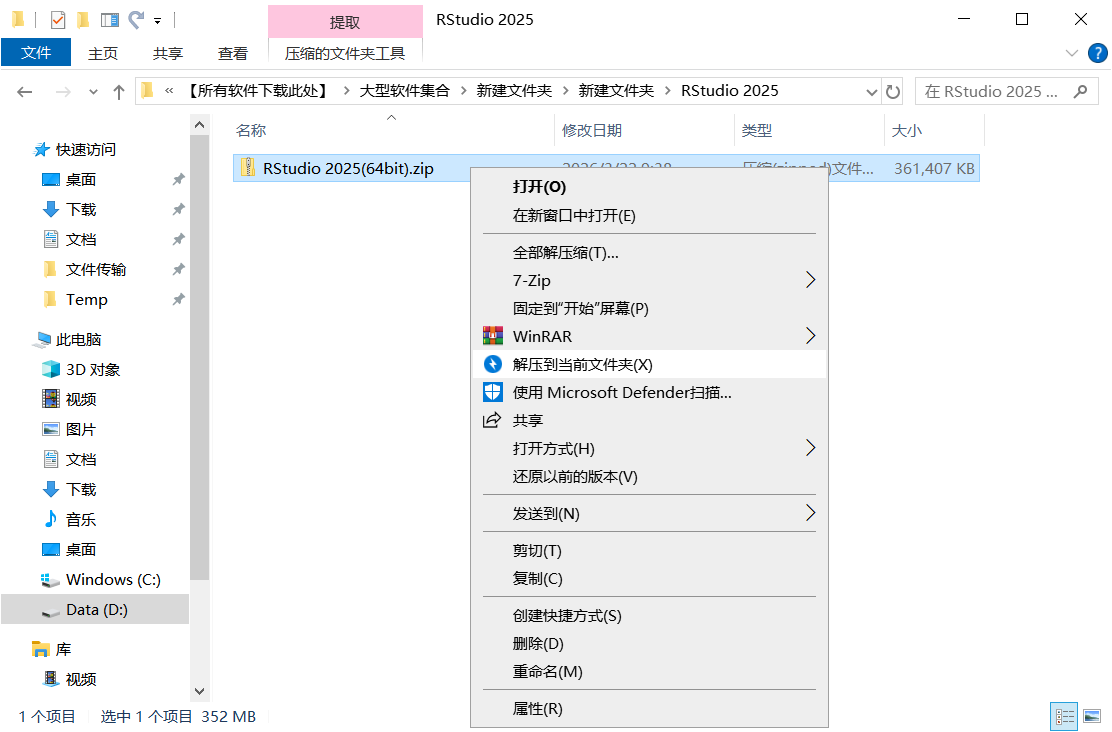Click the 提取 contextual tab header
The width and height of the screenshot is (1112, 732).
coord(345,22)
